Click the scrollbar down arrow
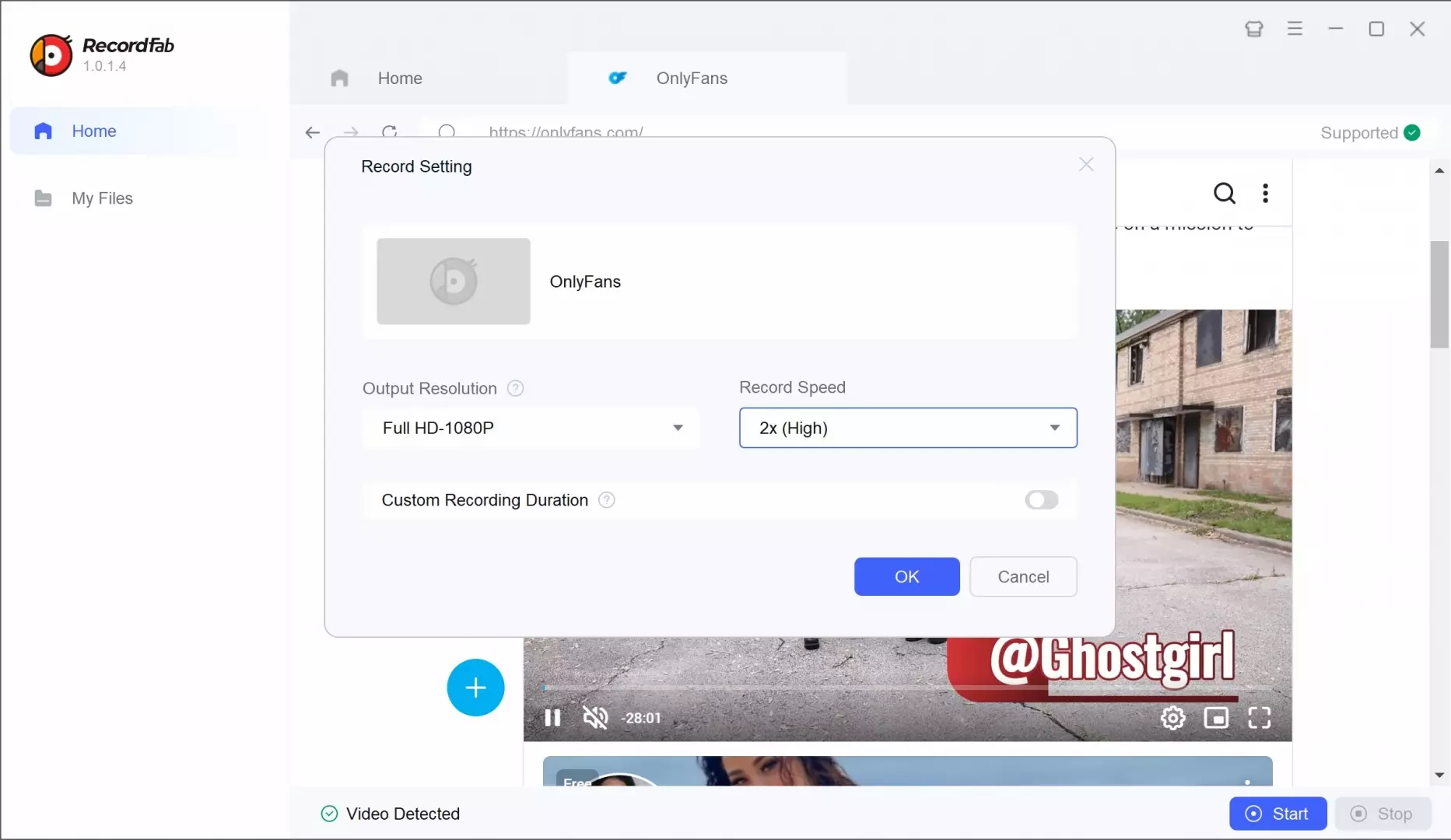This screenshot has height=840, width=1451. click(1439, 775)
